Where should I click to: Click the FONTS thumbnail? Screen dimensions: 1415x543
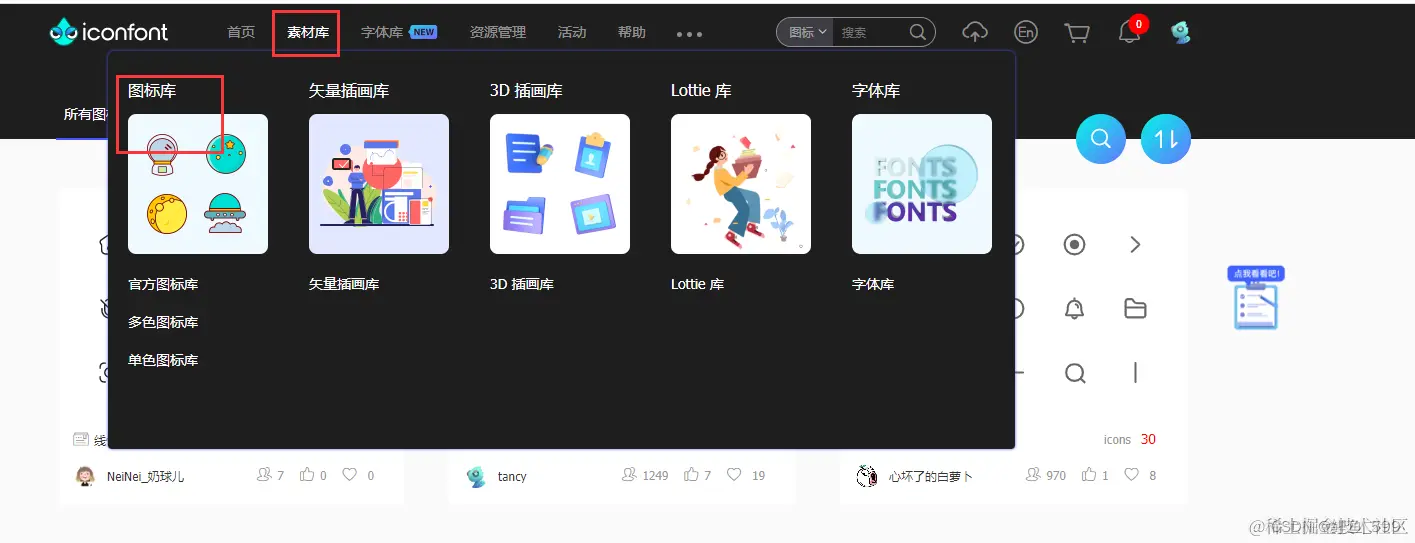pos(922,184)
